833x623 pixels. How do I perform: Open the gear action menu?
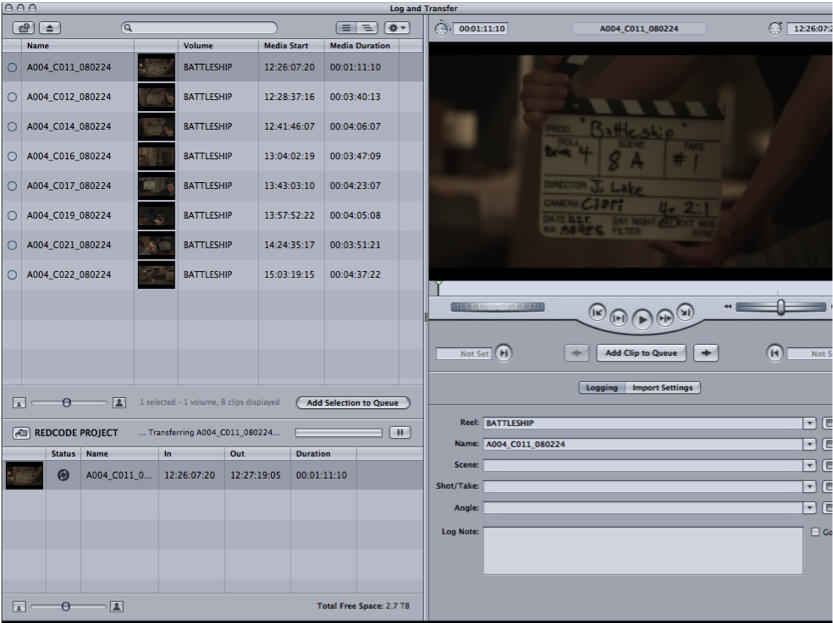click(x=397, y=28)
